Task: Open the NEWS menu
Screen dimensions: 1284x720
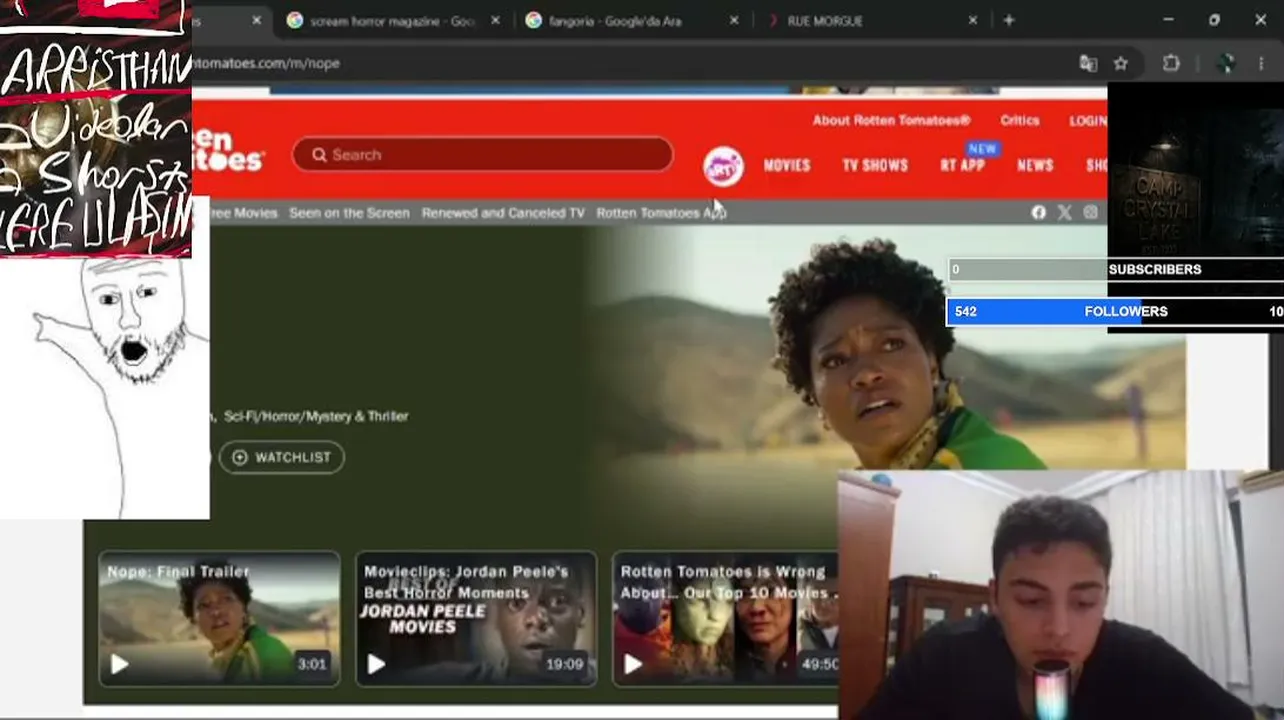Action: (x=1035, y=166)
